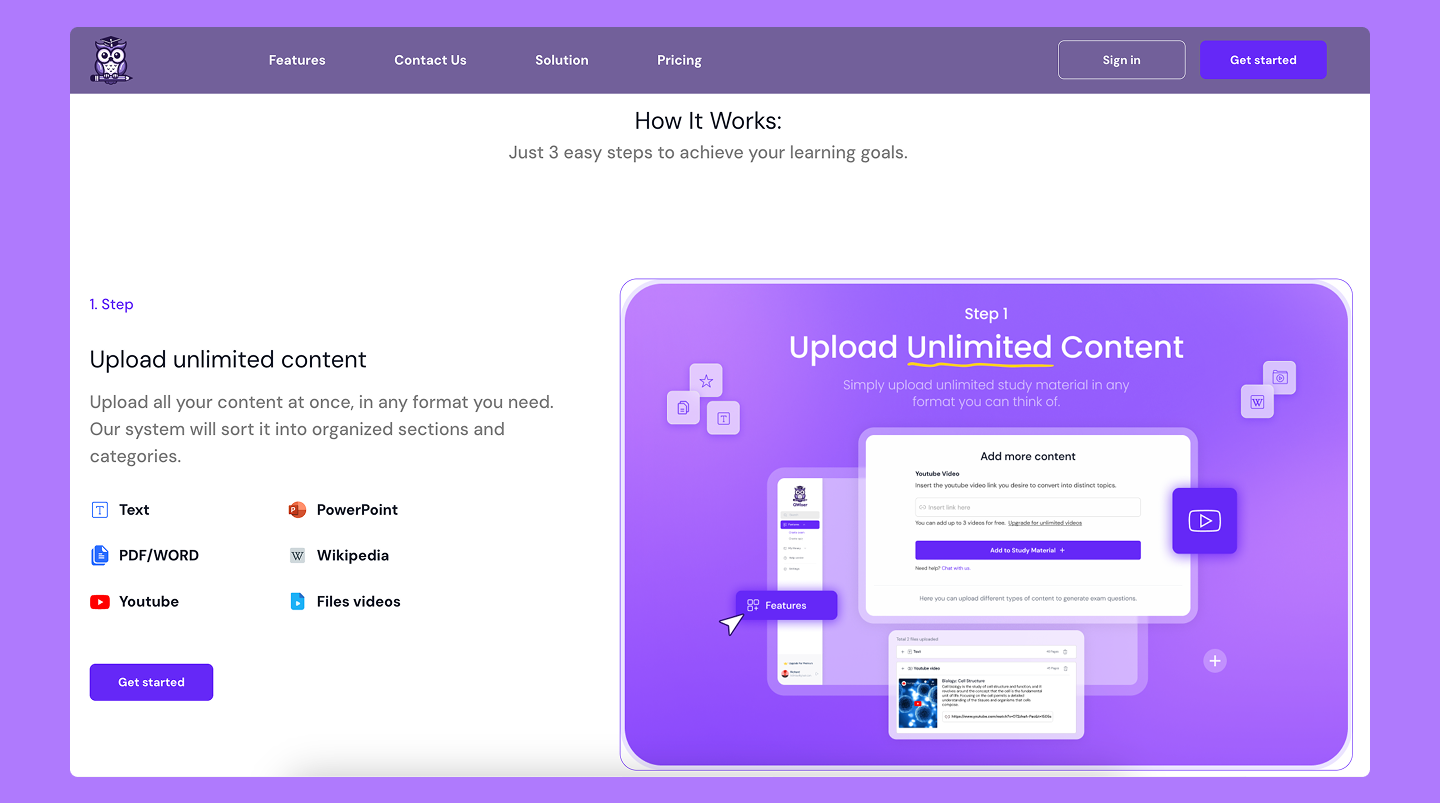Click the "PDF/WORD" label text

[159, 555]
